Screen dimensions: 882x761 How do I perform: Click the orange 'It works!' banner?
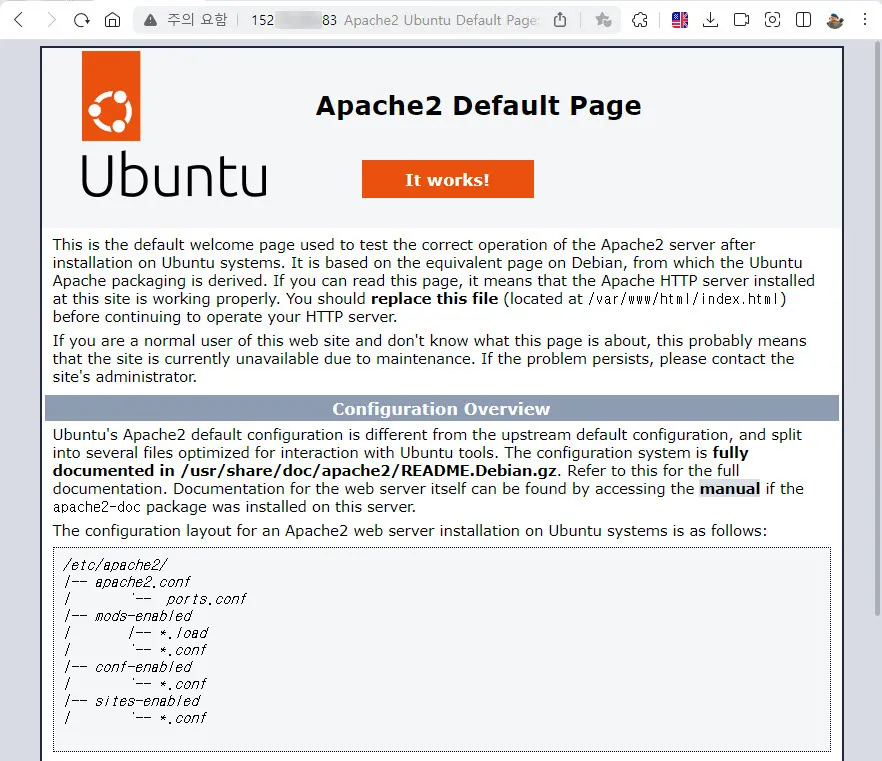point(447,180)
